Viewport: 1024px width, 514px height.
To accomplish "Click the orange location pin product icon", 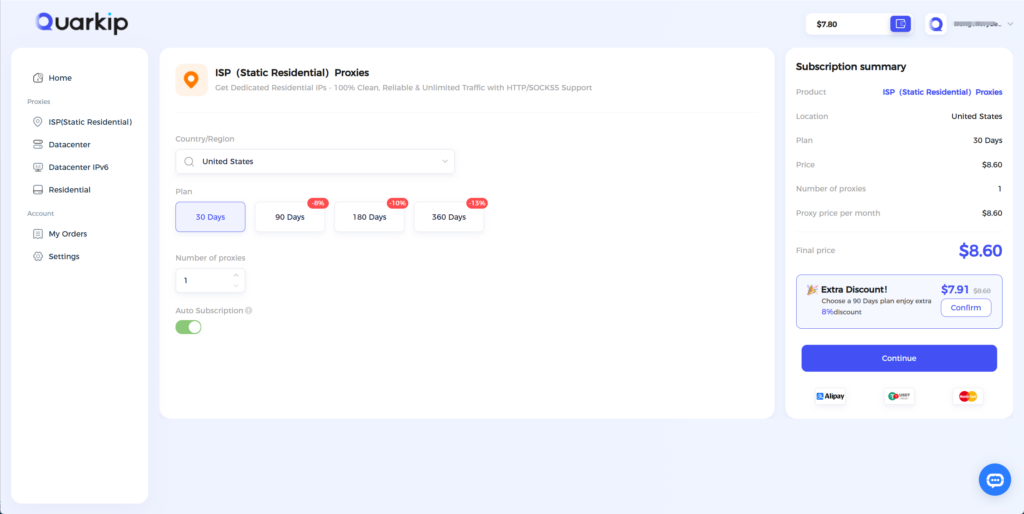I will [x=191, y=80].
